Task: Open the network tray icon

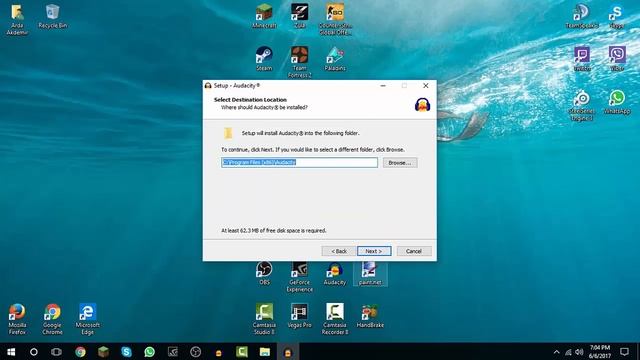Action: [568, 352]
